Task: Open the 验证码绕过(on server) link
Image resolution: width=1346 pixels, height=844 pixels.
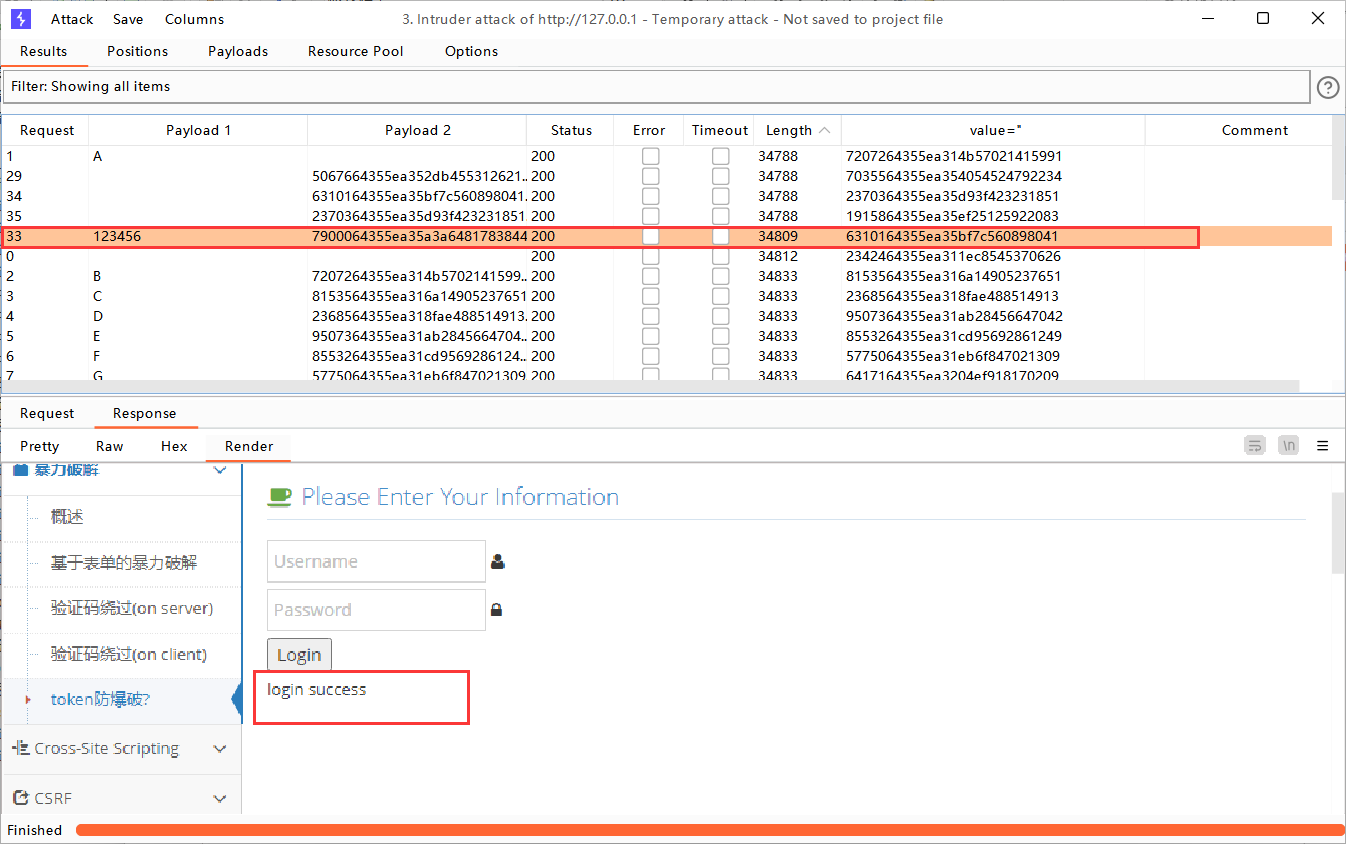Action: 132,608
